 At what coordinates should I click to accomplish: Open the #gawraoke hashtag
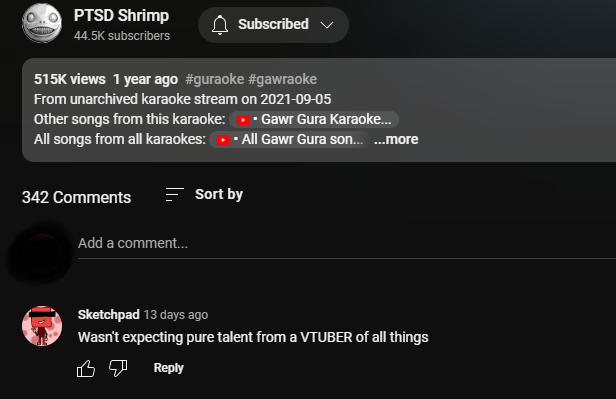tap(282, 79)
